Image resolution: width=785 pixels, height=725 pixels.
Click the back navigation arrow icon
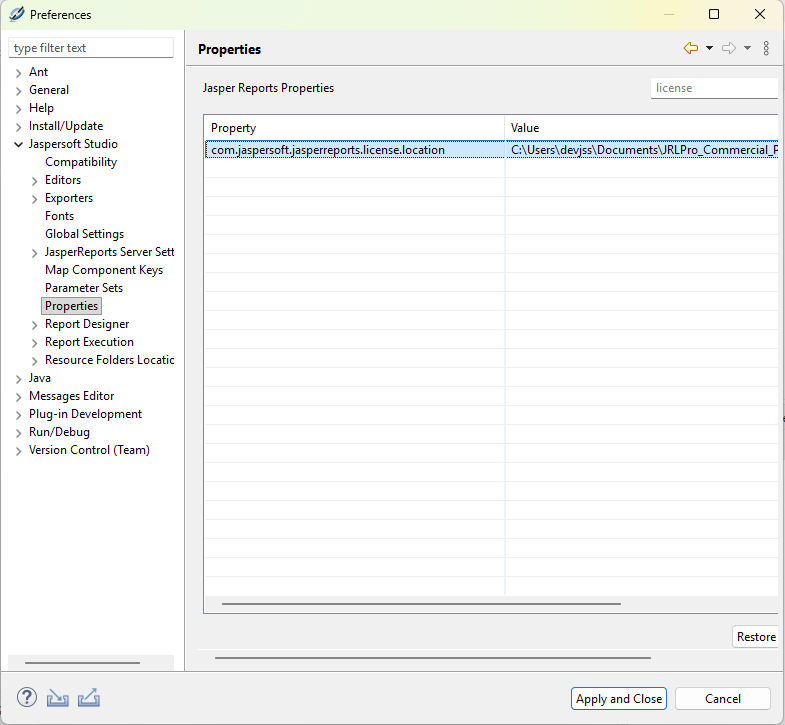click(x=691, y=48)
